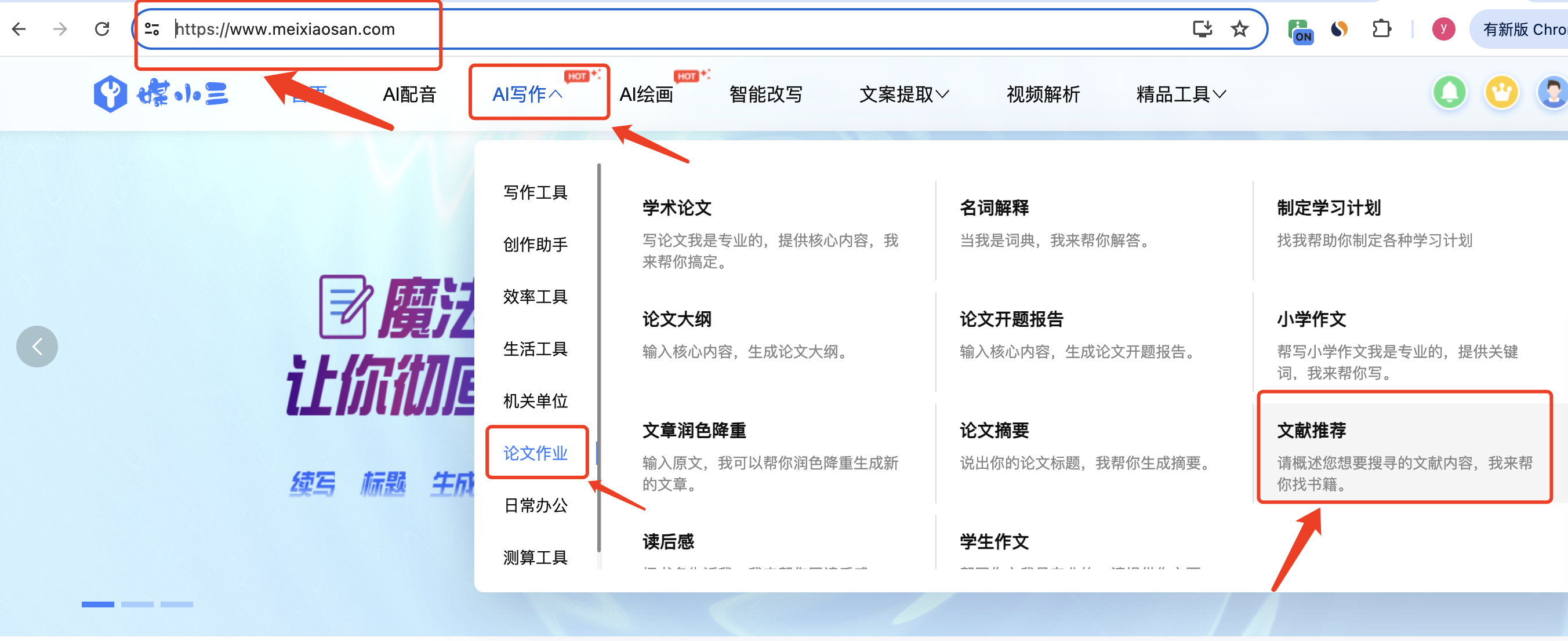Open 智能改写 in navigation bar
The height and width of the screenshot is (641, 1568).
[766, 94]
